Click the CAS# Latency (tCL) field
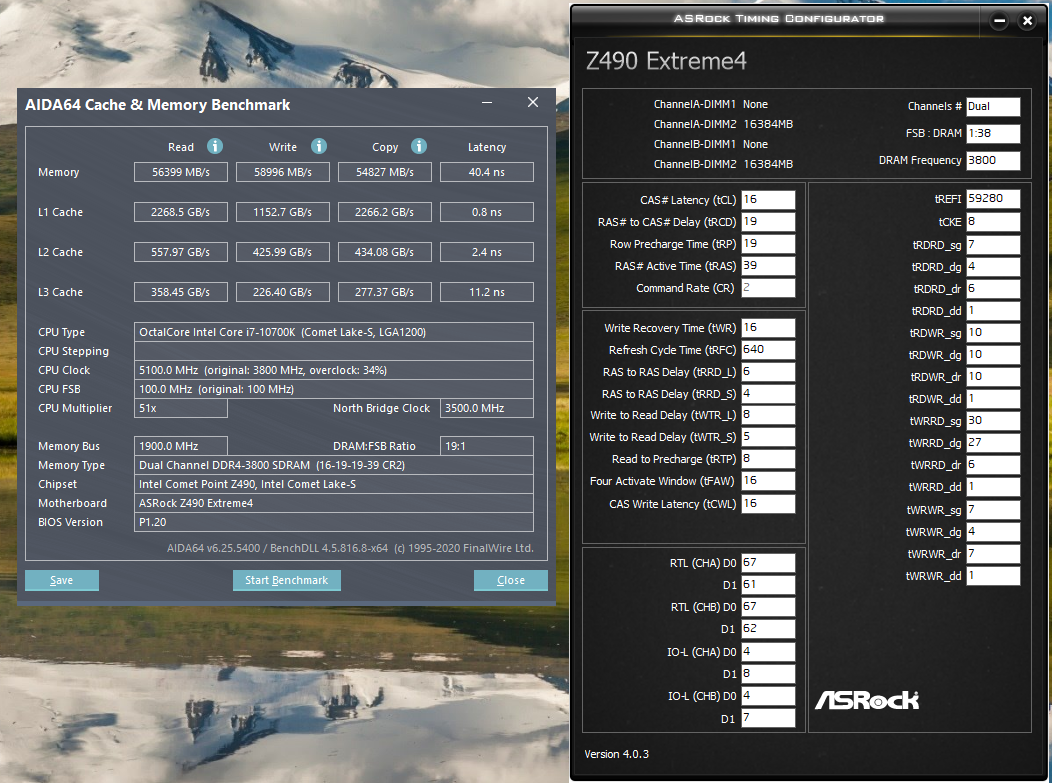1052x783 pixels. [768, 200]
